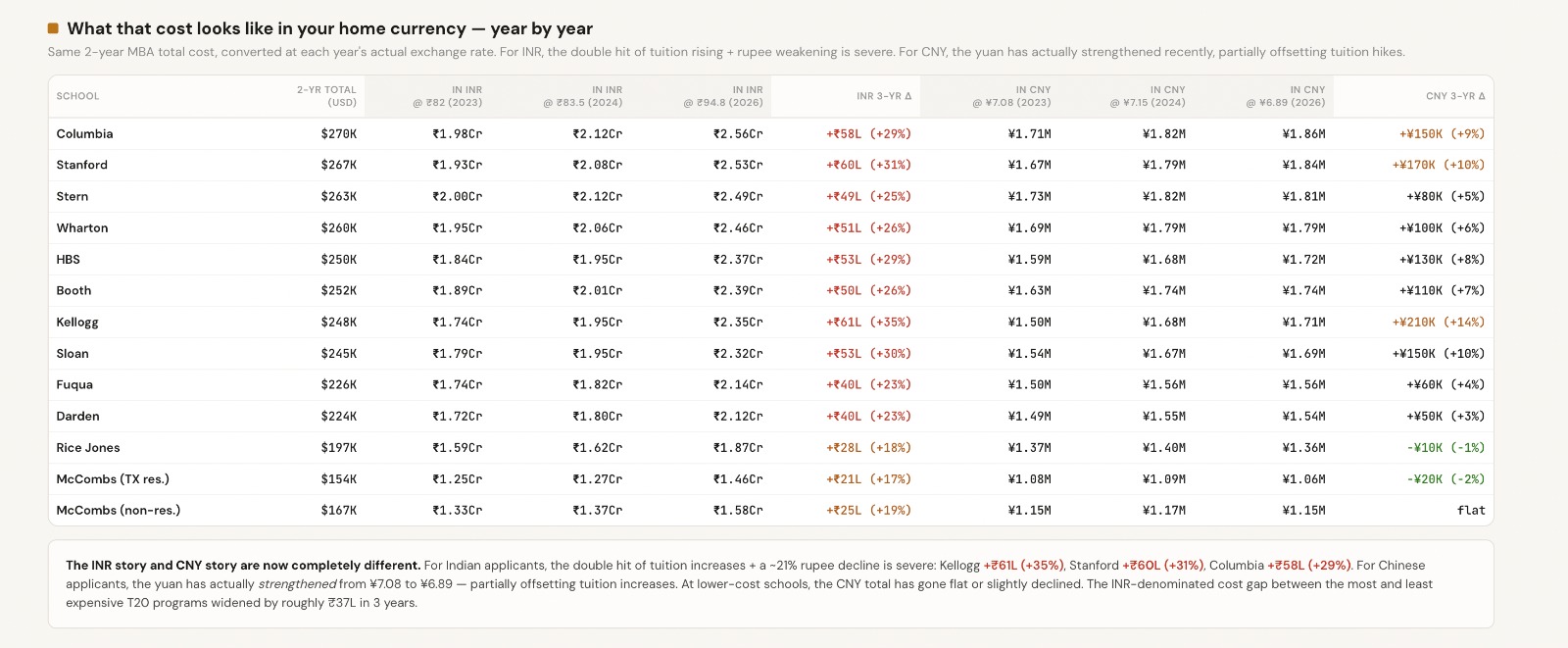
Task: Select the HBS school name
Action: [68, 260]
